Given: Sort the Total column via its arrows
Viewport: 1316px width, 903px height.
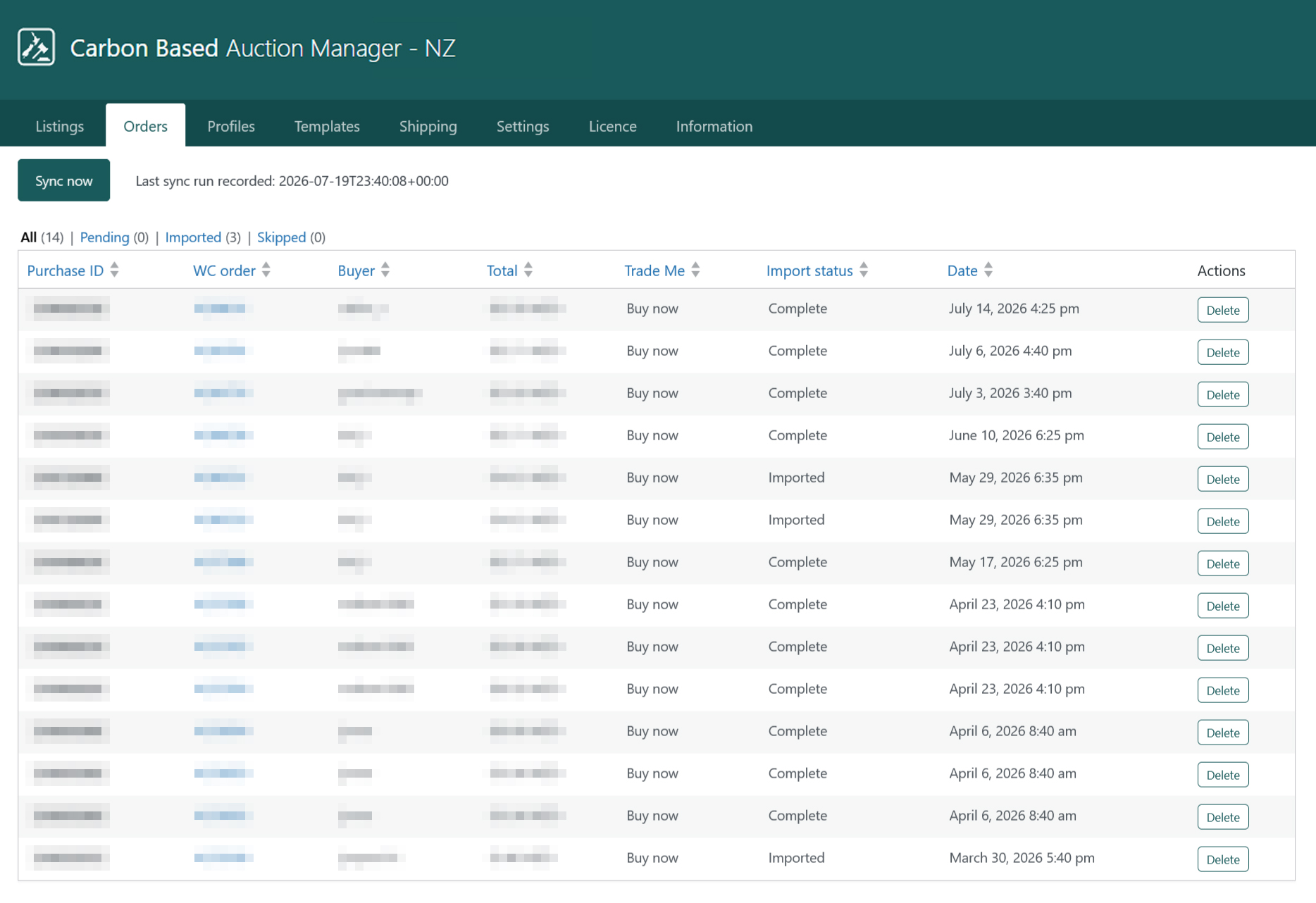Looking at the screenshot, I should [528, 270].
